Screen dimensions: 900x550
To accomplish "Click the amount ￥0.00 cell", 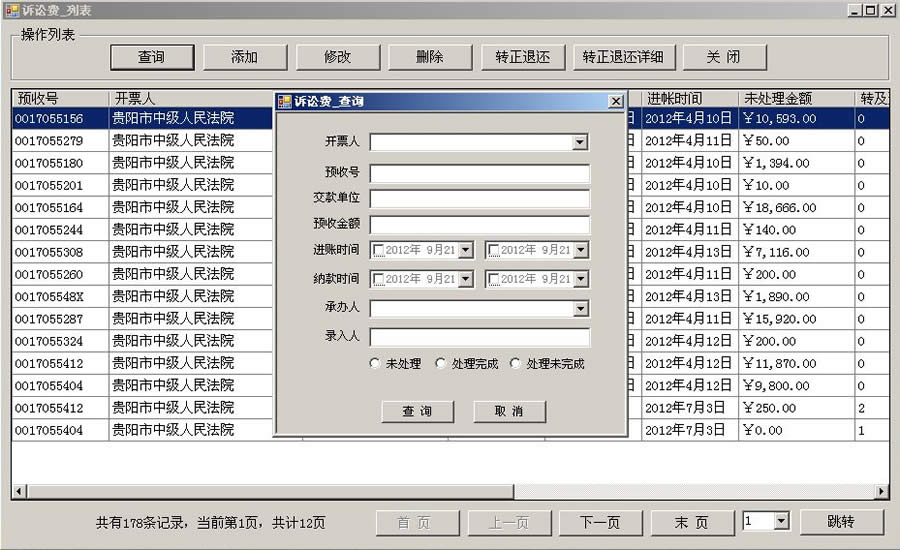I will point(797,430).
